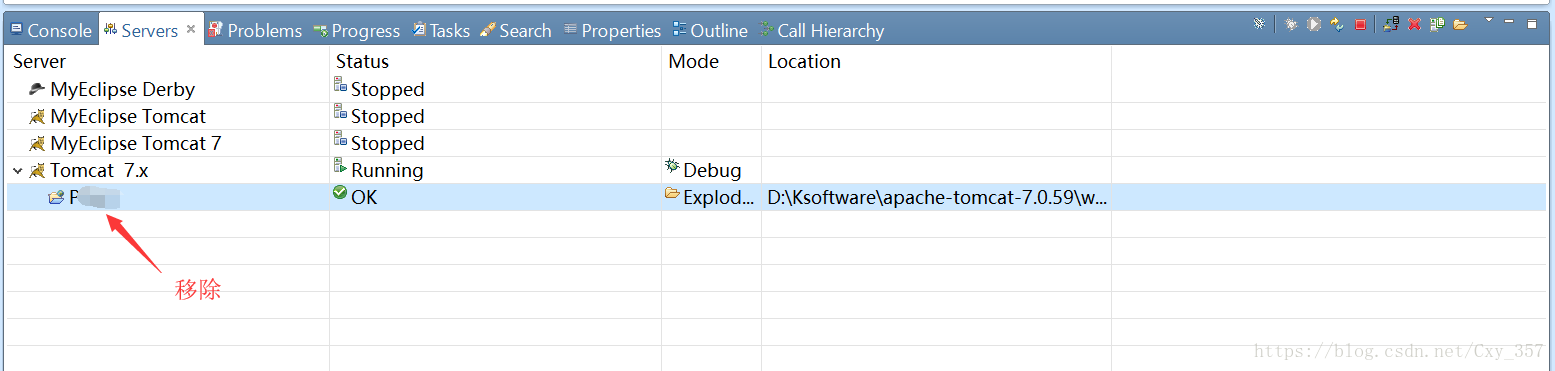Image resolution: width=1555 pixels, height=371 pixels.
Task: Click the Status column header
Action: 362,61
